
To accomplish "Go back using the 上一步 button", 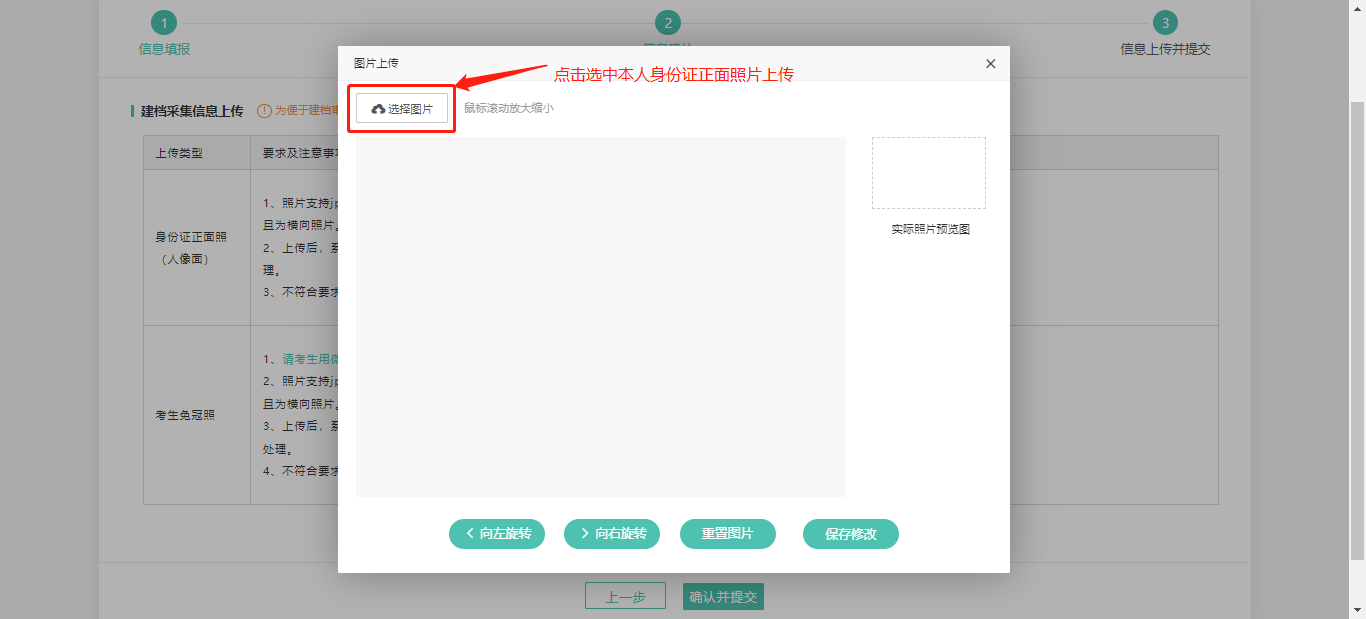I will coord(625,595).
